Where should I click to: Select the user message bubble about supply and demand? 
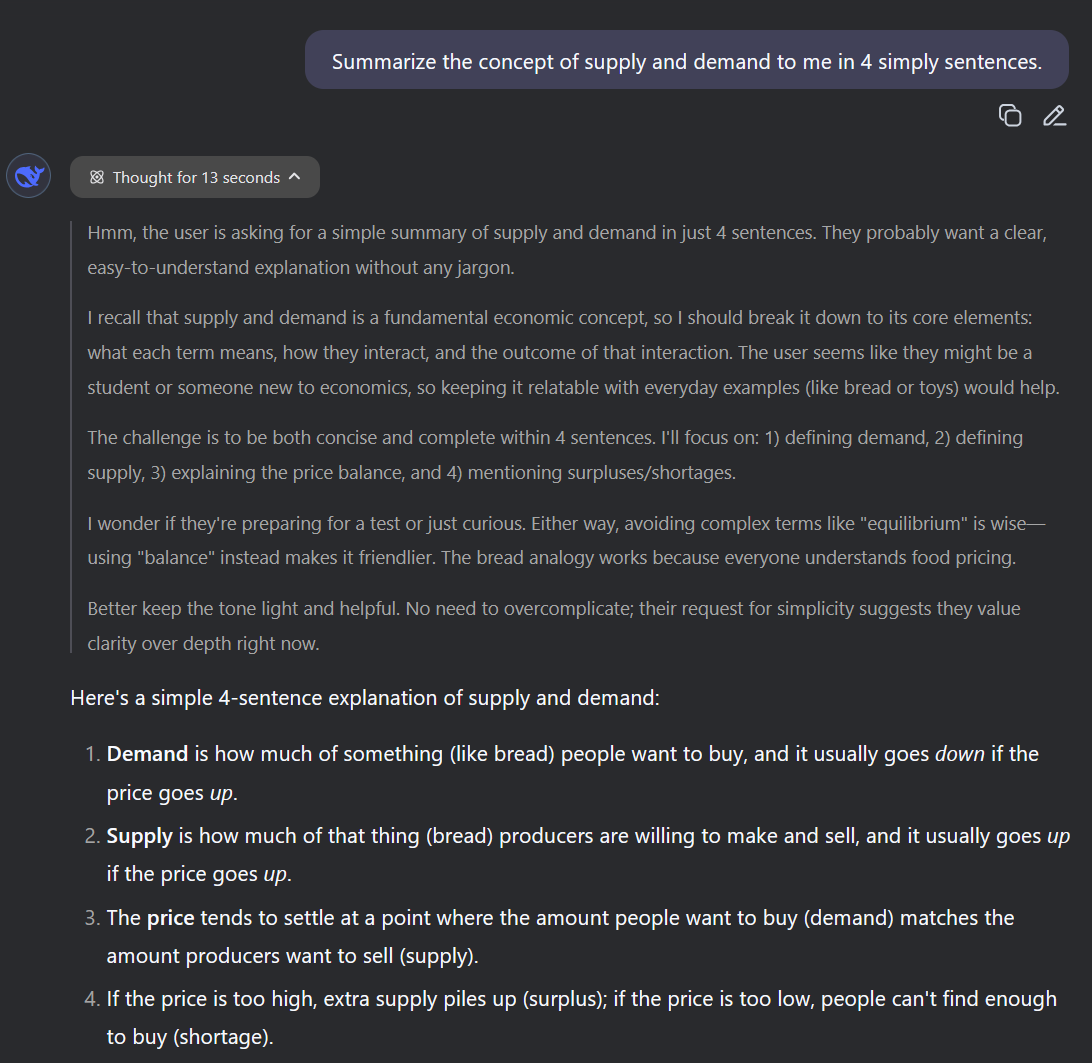pos(687,60)
